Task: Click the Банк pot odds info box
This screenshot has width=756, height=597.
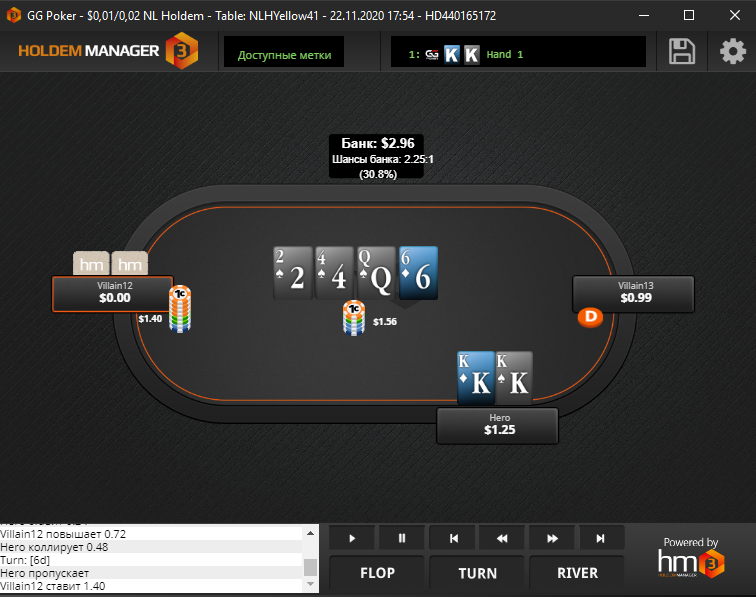Action: [x=377, y=157]
